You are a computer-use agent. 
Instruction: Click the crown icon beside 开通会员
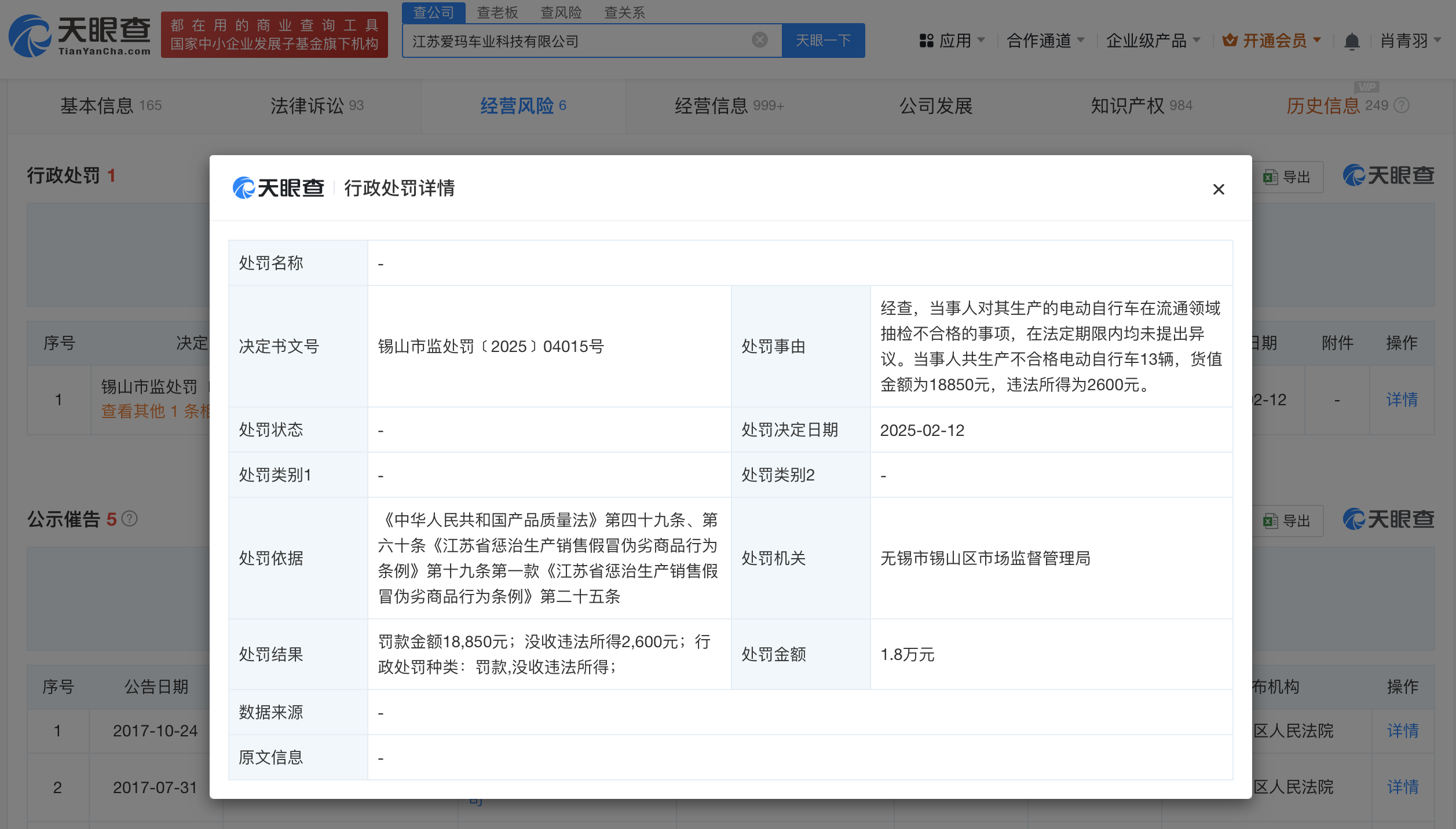[1230, 41]
